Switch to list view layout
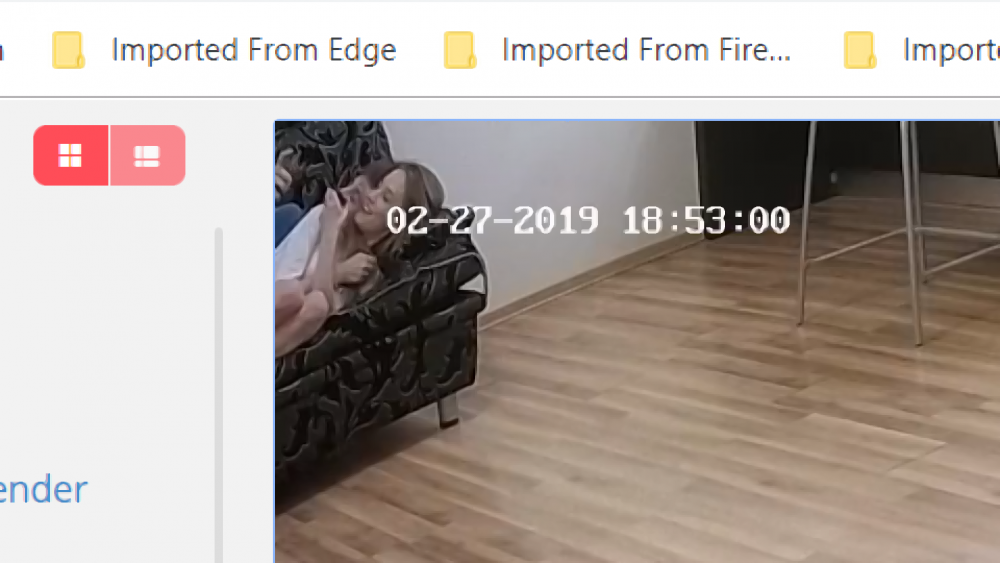1000x563 pixels. tap(148, 156)
